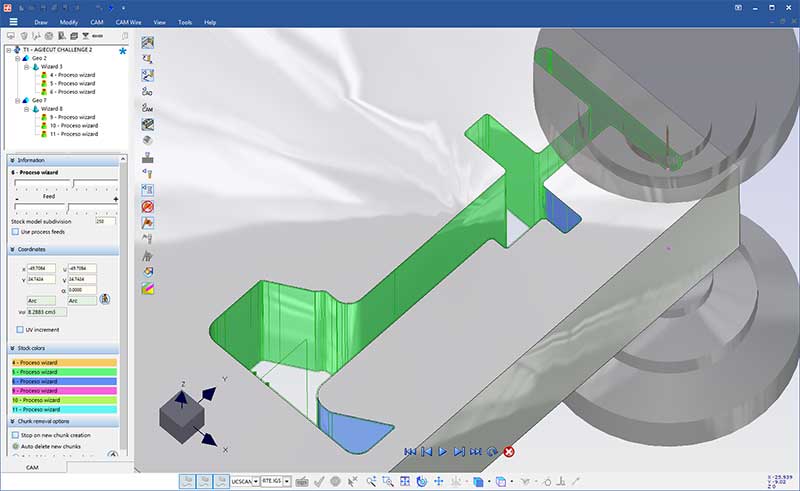The height and width of the screenshot is (491, 800).
Task: Click the CAM icon in vertical toolbar
Action: coord(147,107)
